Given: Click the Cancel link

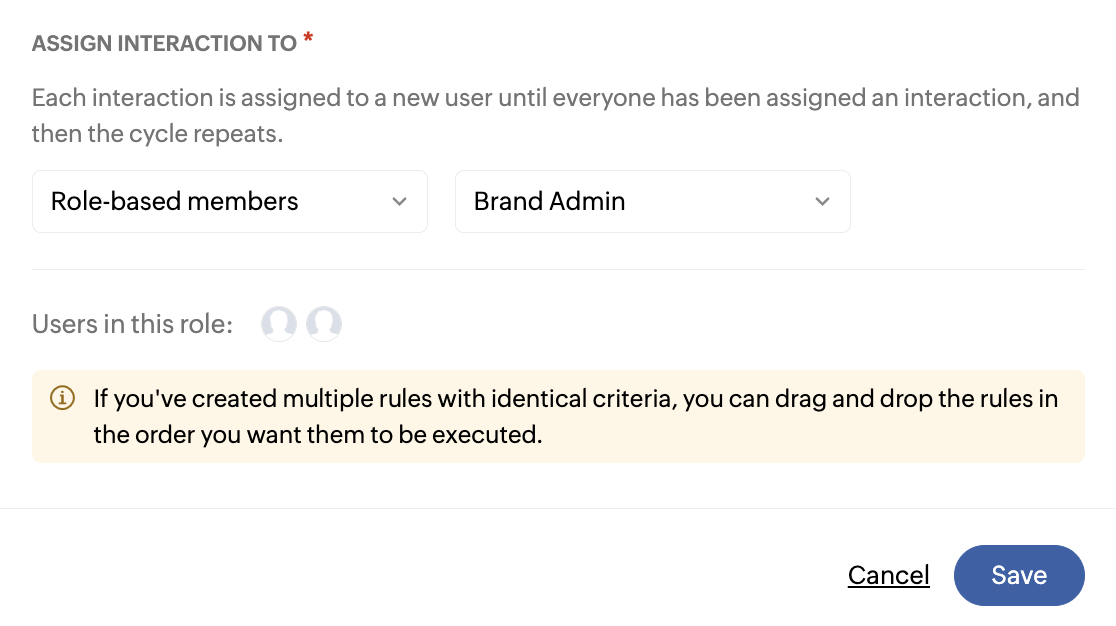Looking at the screenshot, I should [x=888, y=575].
